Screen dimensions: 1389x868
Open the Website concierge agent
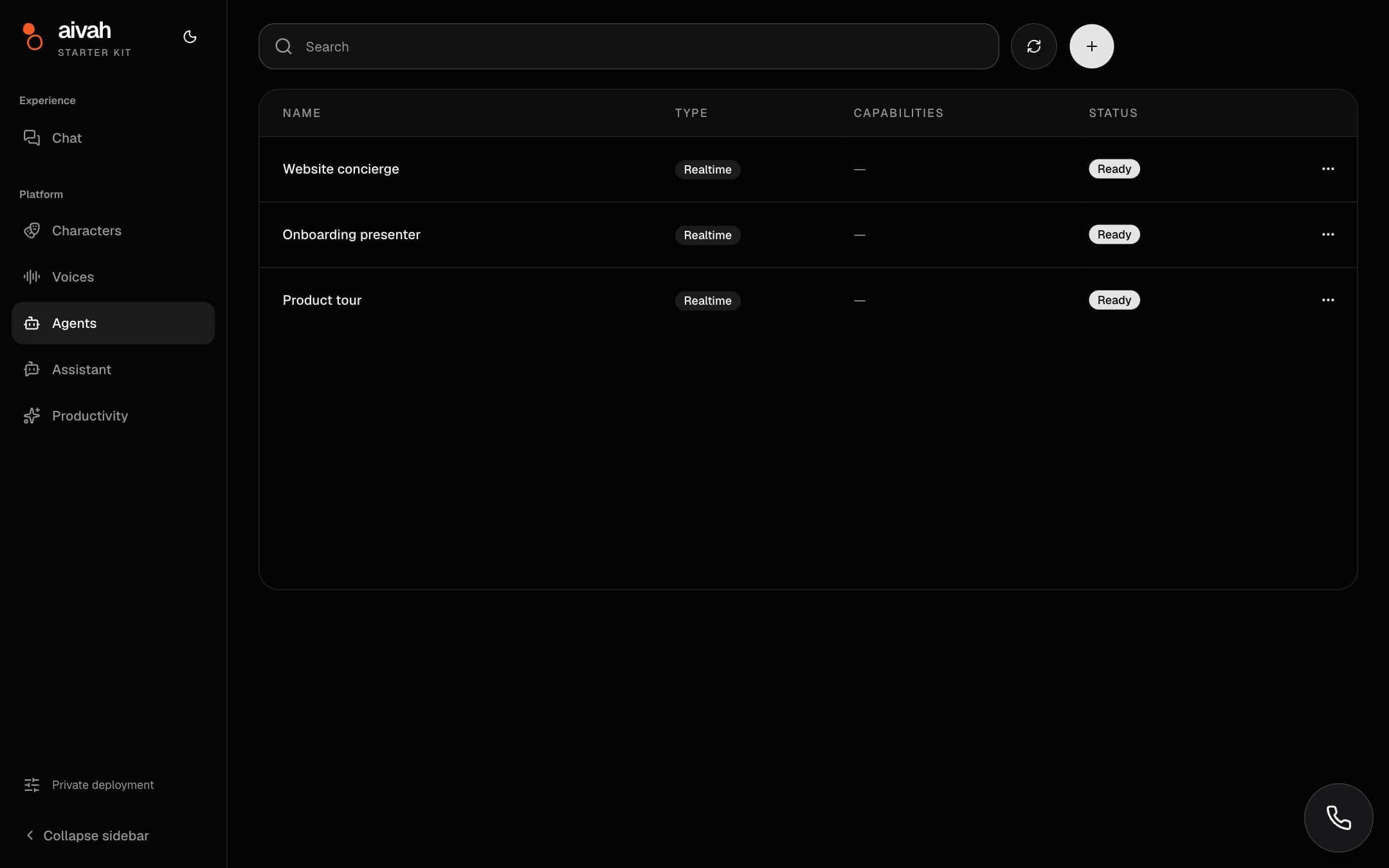tap(341, 168)
